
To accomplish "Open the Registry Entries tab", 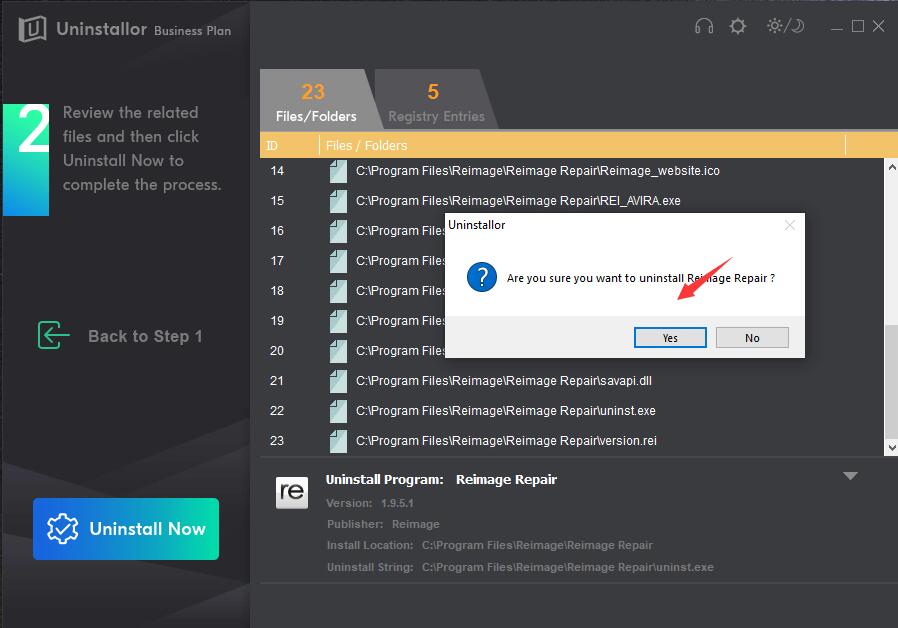I will coord(436,100).
